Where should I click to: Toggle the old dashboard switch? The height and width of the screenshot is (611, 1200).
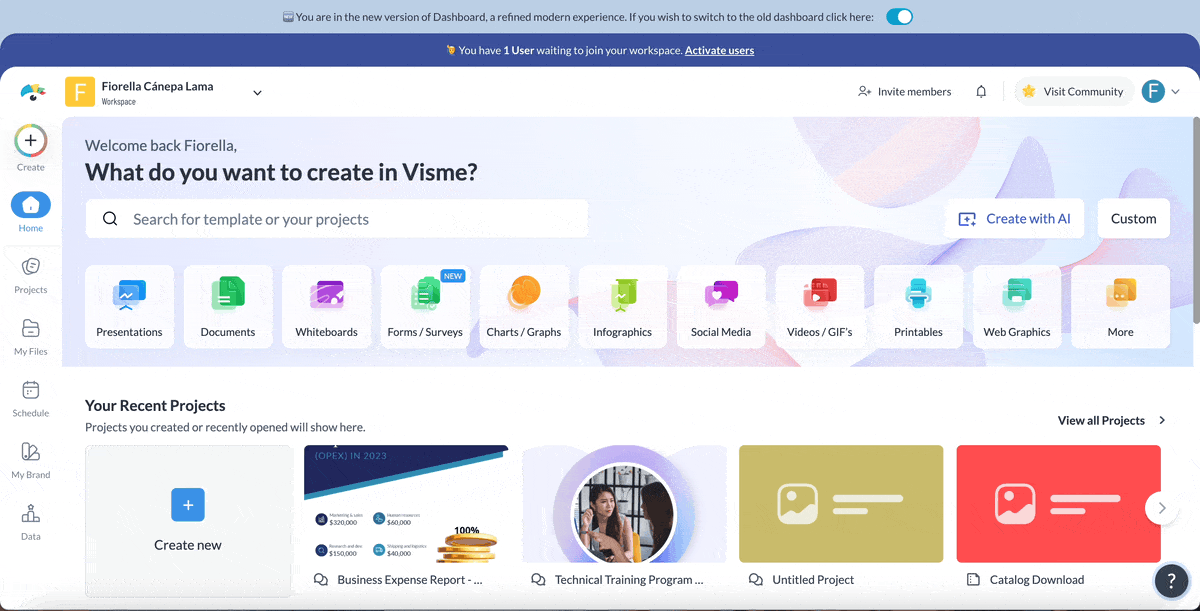899,17
